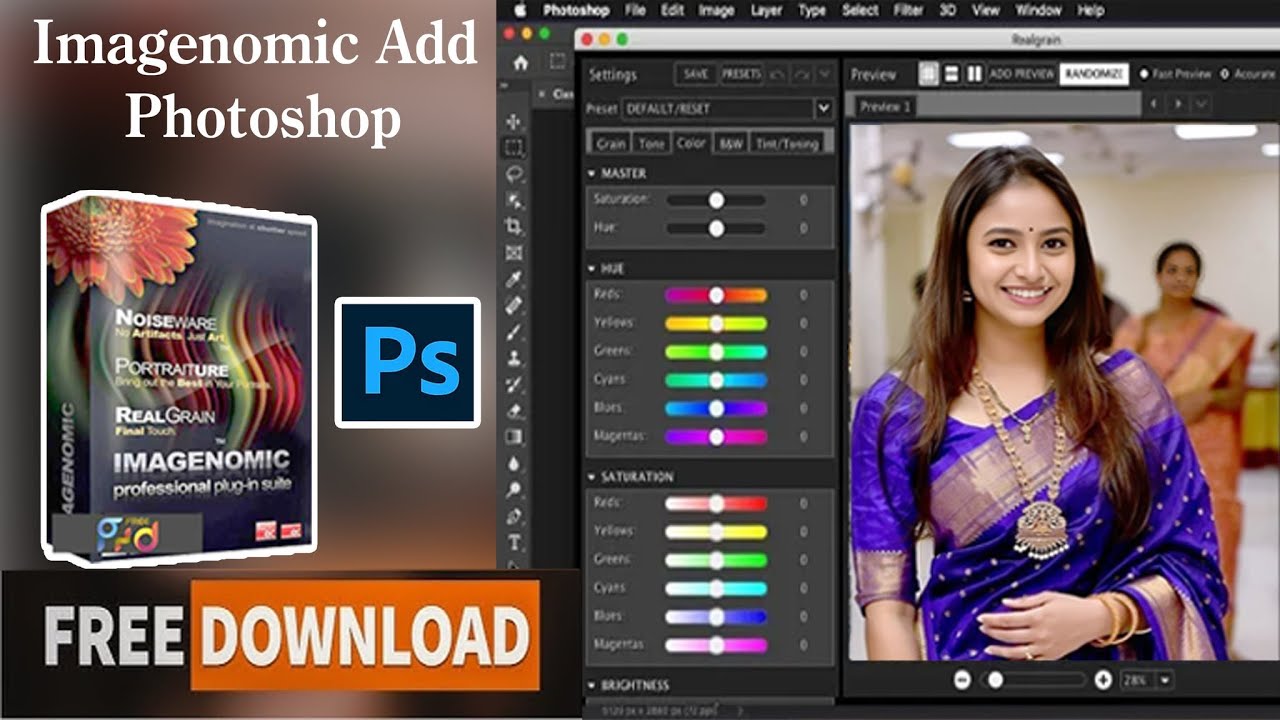This screenshot has width=1280, height=720.
Task: Click the Saturation Blues slider
Action: [x=716, y=617]
